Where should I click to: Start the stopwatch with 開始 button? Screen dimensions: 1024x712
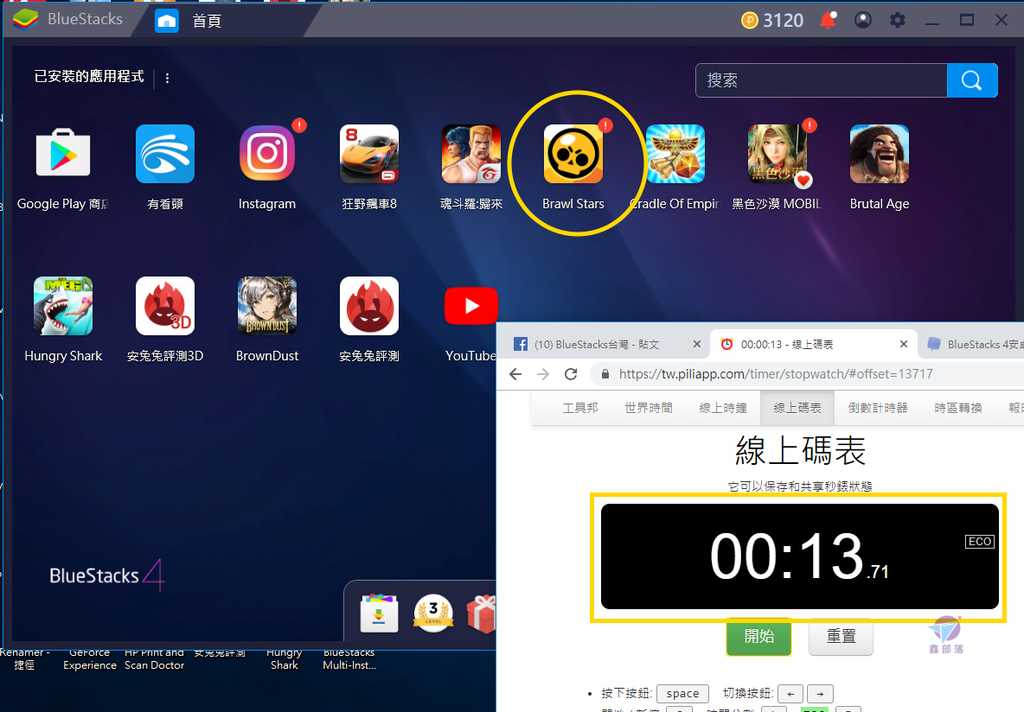pos(759,636)
